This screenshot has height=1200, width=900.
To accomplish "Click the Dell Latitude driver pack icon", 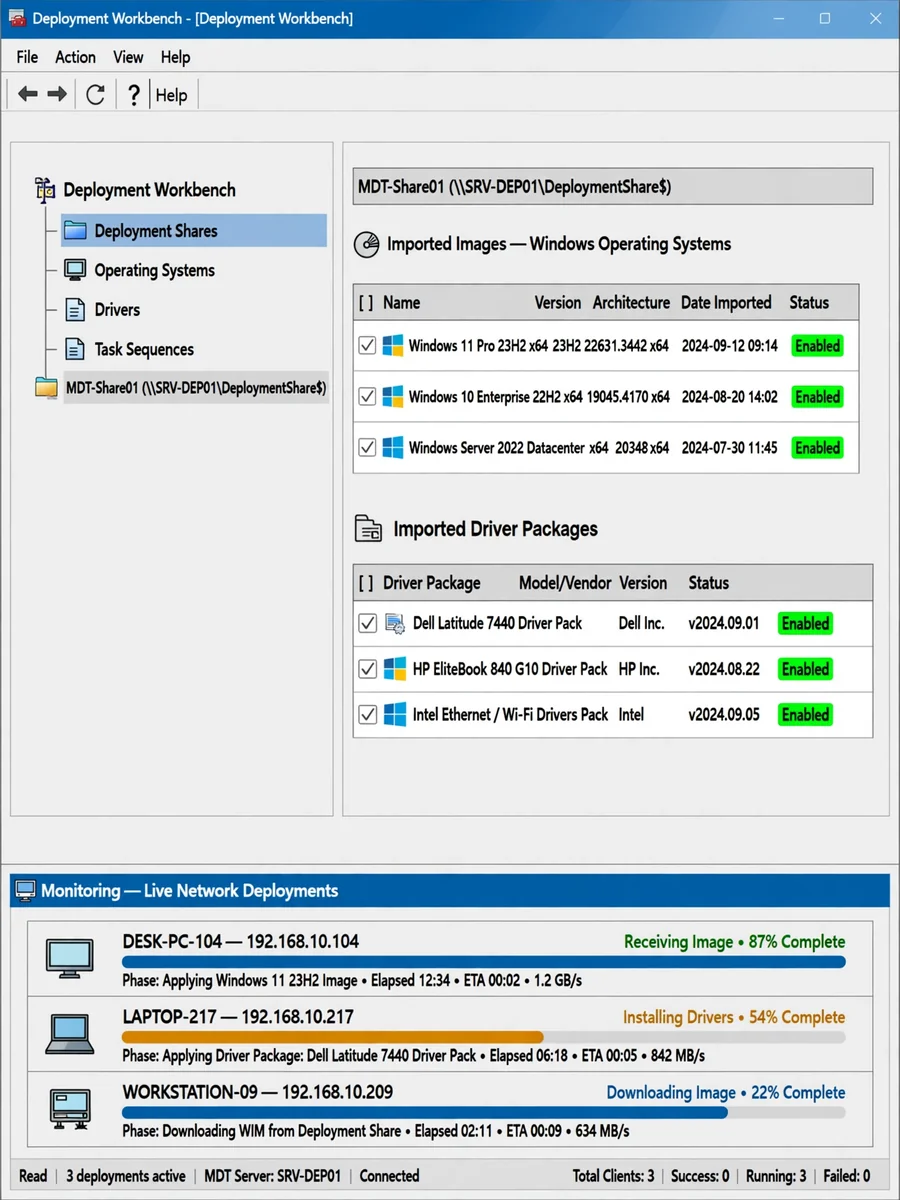I will [395, 623].
